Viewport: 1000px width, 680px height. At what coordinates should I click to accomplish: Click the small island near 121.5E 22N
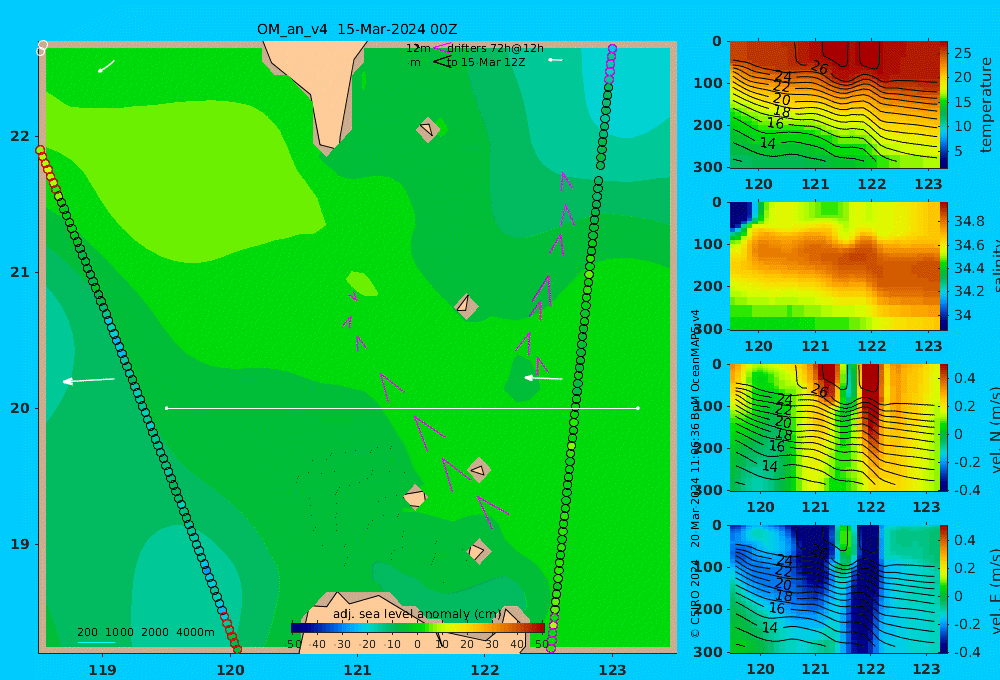[x=428, y=129]
